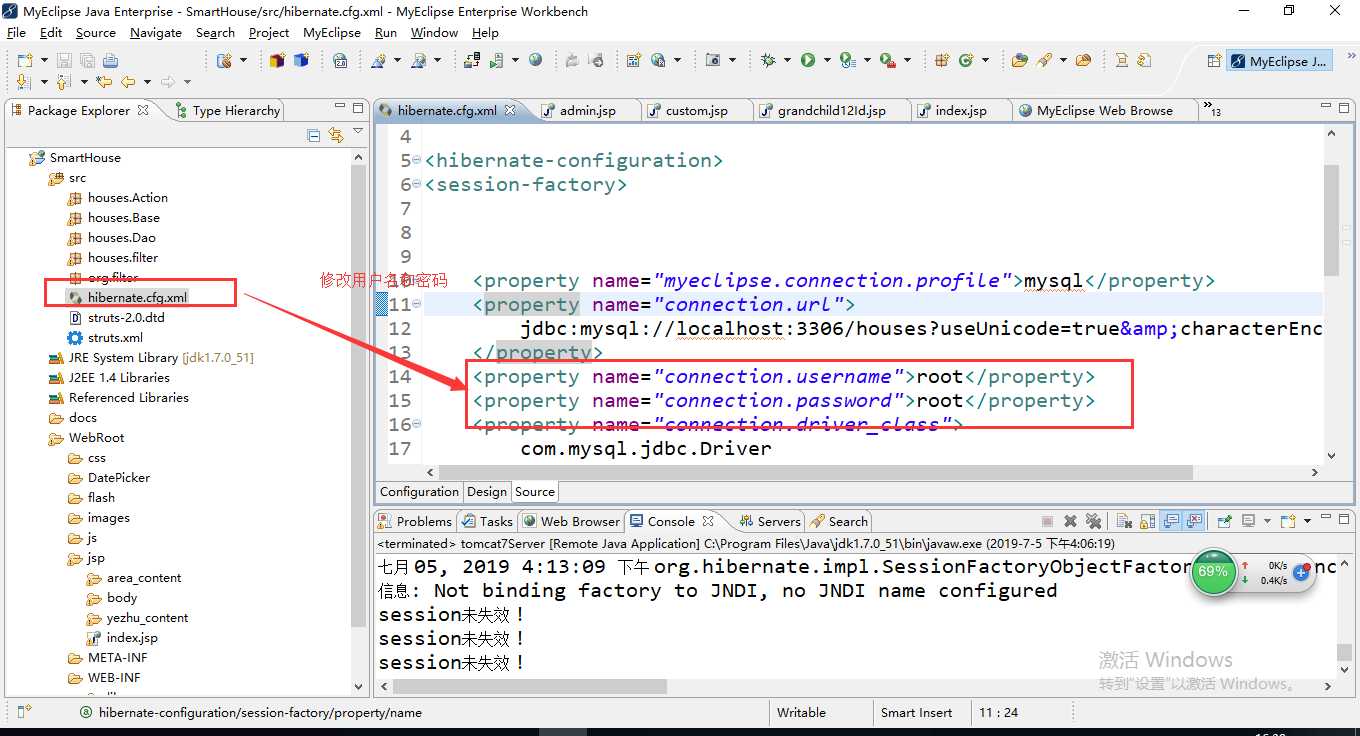Collapse the property fold on line 11
This screenshot has height=736, width=1360.
coord(416,305)
